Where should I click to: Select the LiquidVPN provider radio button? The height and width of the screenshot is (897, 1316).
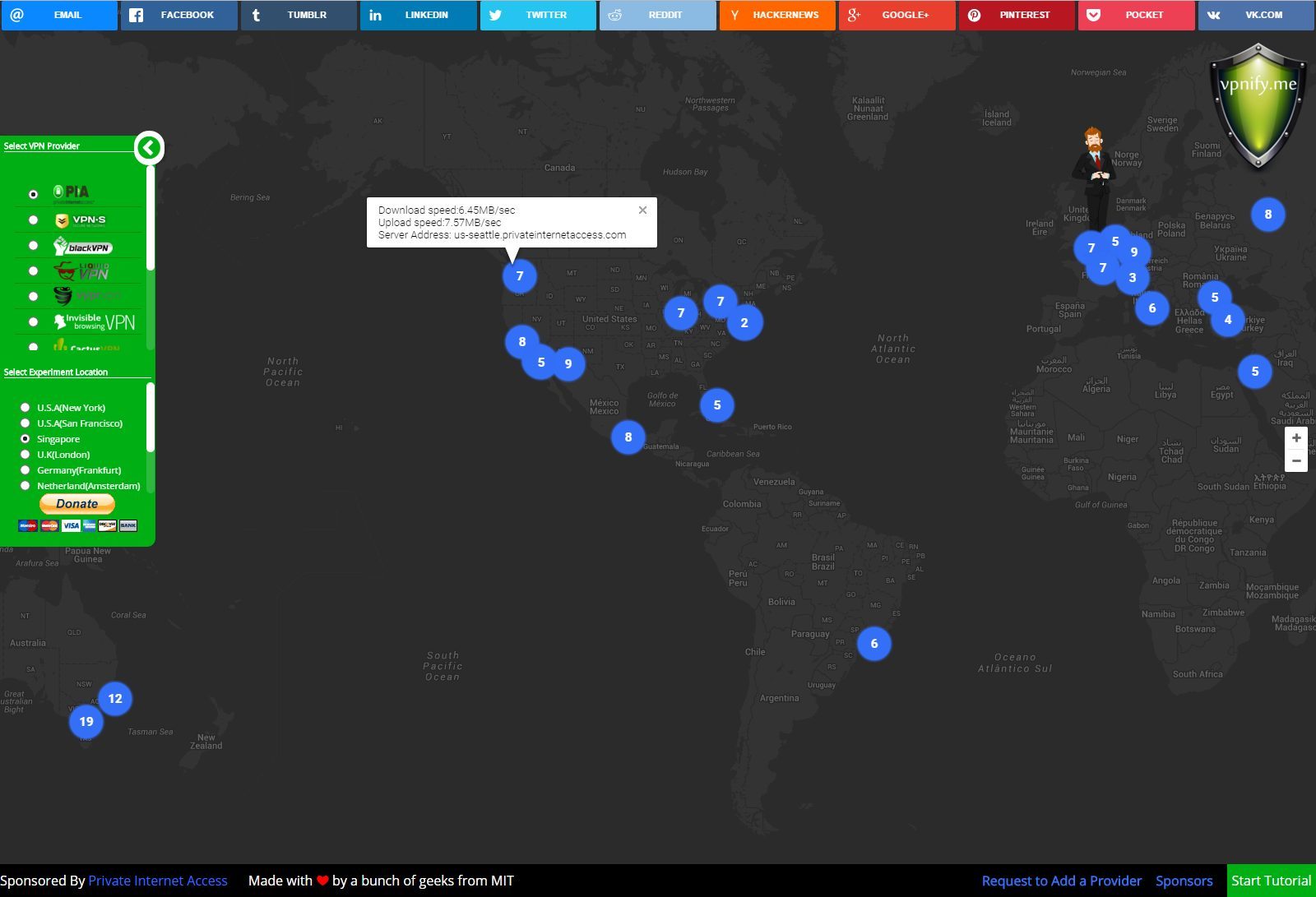pos(33,270)
